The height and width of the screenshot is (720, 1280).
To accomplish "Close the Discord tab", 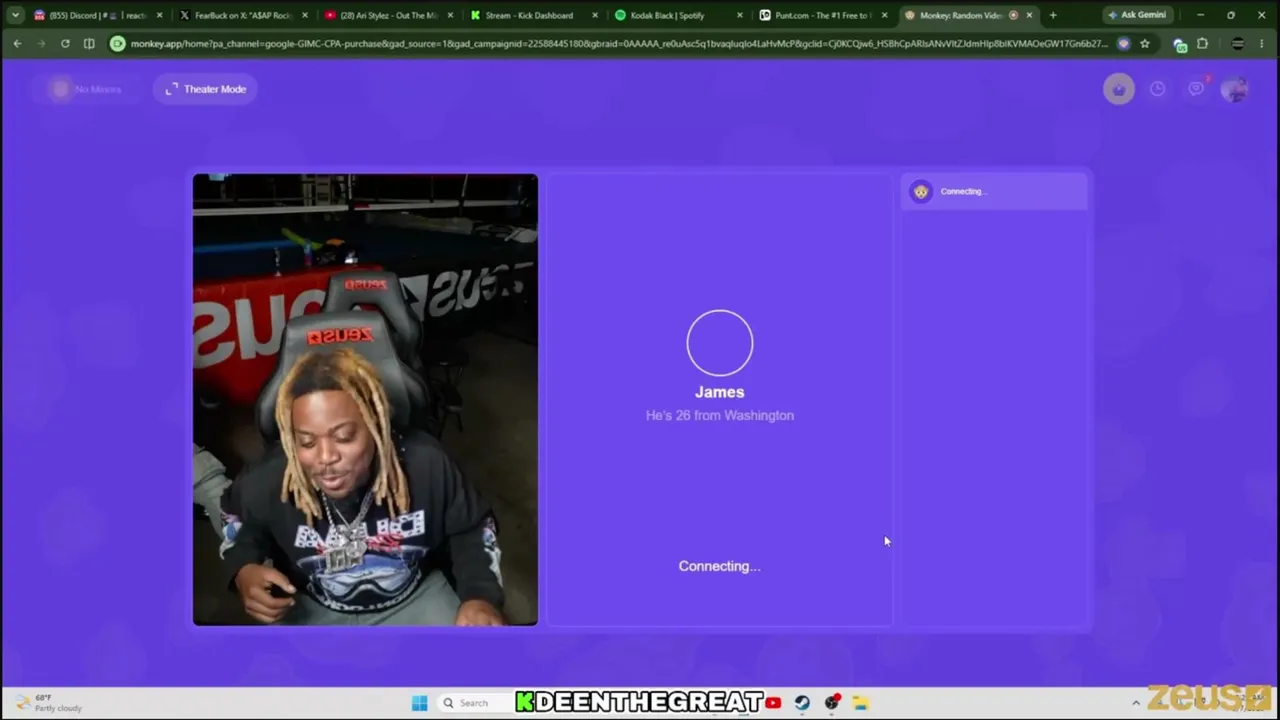I will pos(159,15).
